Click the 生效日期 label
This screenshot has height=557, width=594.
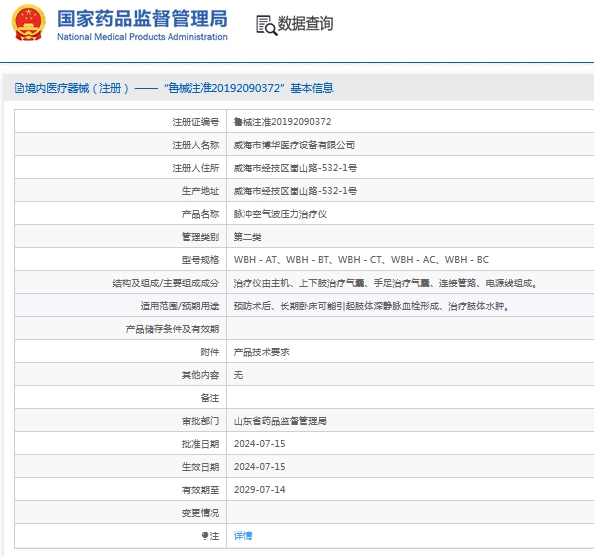click(x=200, y=467)
